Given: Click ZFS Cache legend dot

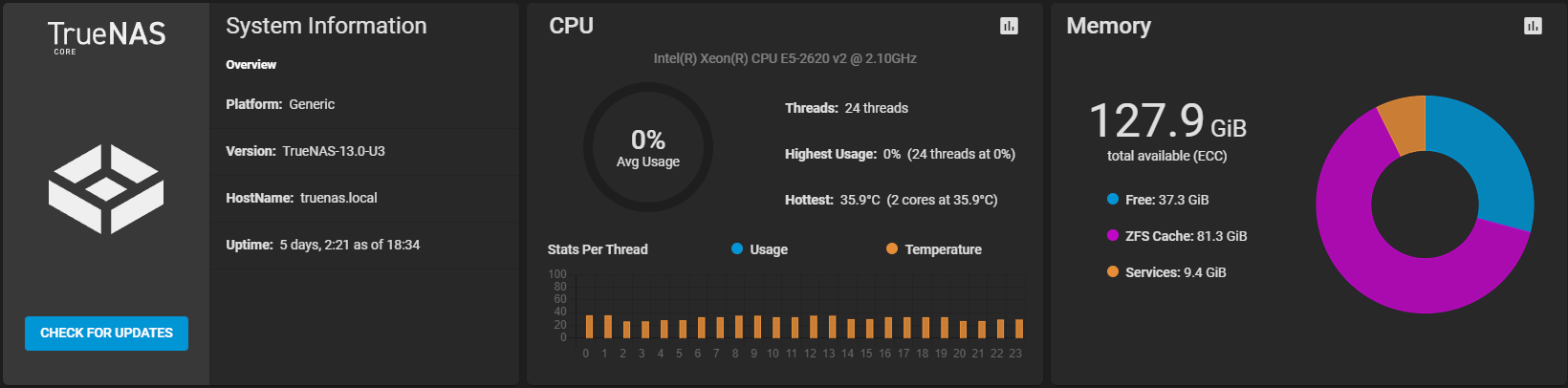Looking at the screenshot, I should [1113, 235].
